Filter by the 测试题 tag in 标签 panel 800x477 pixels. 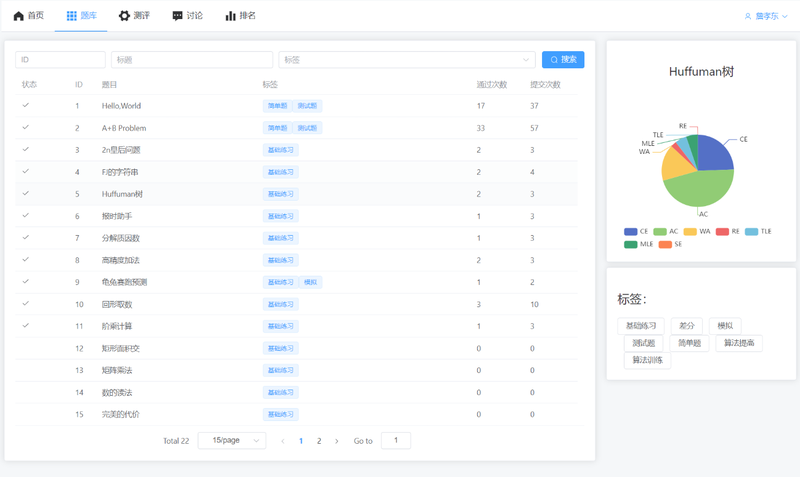pos(643,343)
